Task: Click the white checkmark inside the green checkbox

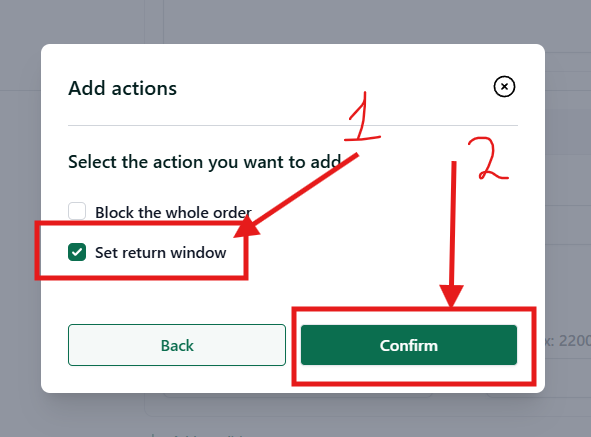Action: 77,252
